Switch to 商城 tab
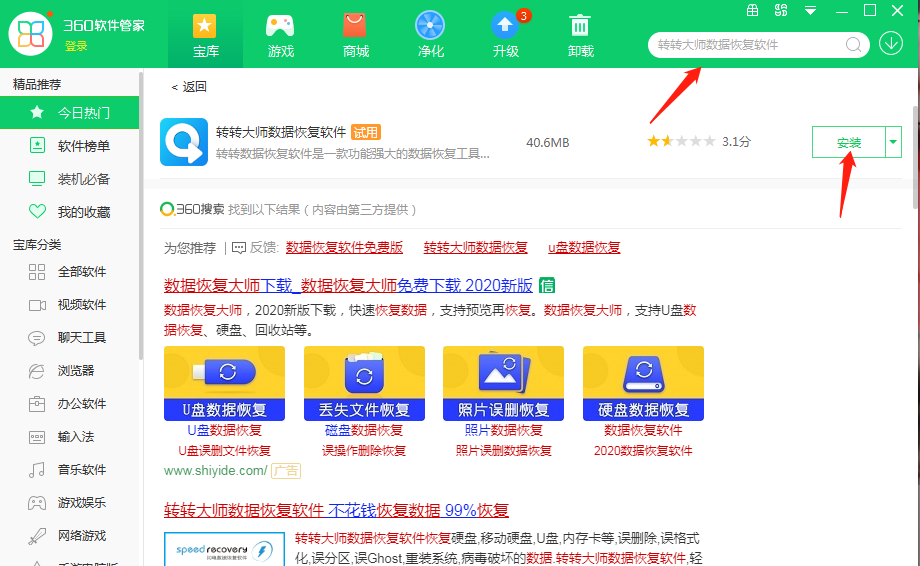The width and height of the screenshot is (920, 566). [x=356, y=34]
